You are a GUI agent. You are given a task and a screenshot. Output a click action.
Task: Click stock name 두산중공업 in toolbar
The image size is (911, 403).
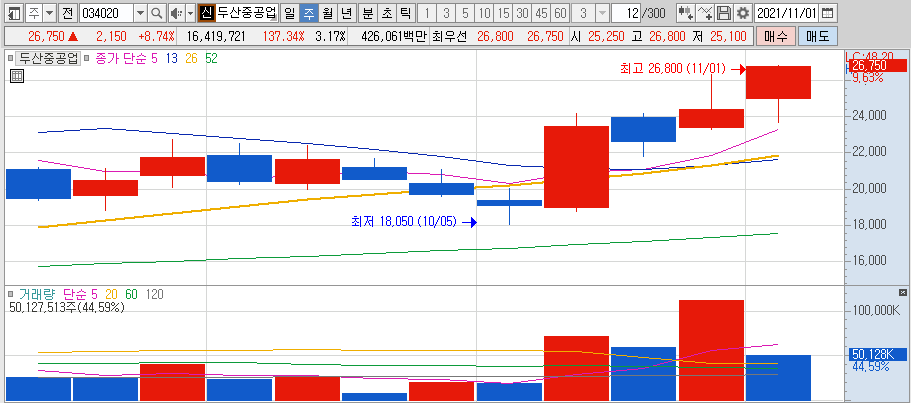(x=246, y=12)
